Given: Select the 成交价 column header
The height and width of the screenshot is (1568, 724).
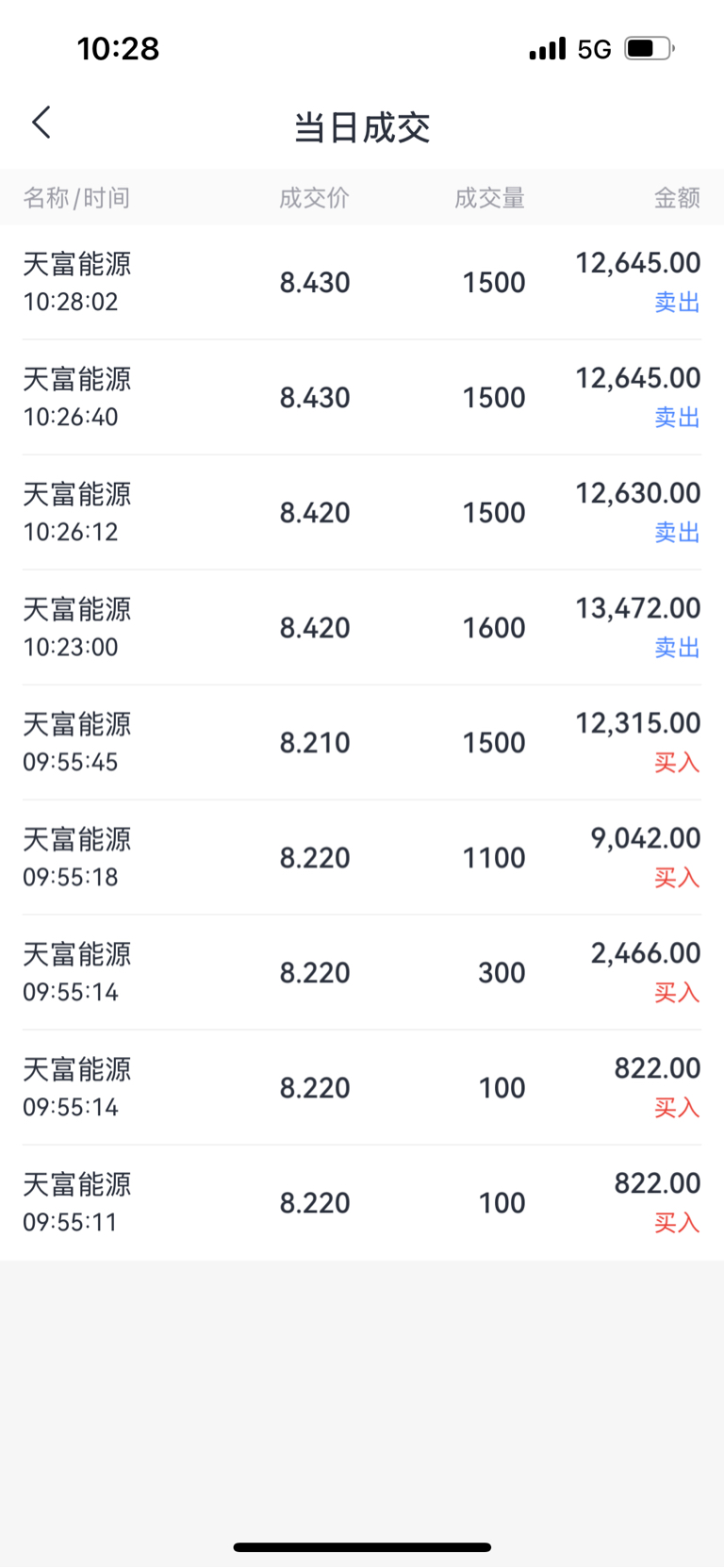Looking at the screenshot, I should point(314,198).
